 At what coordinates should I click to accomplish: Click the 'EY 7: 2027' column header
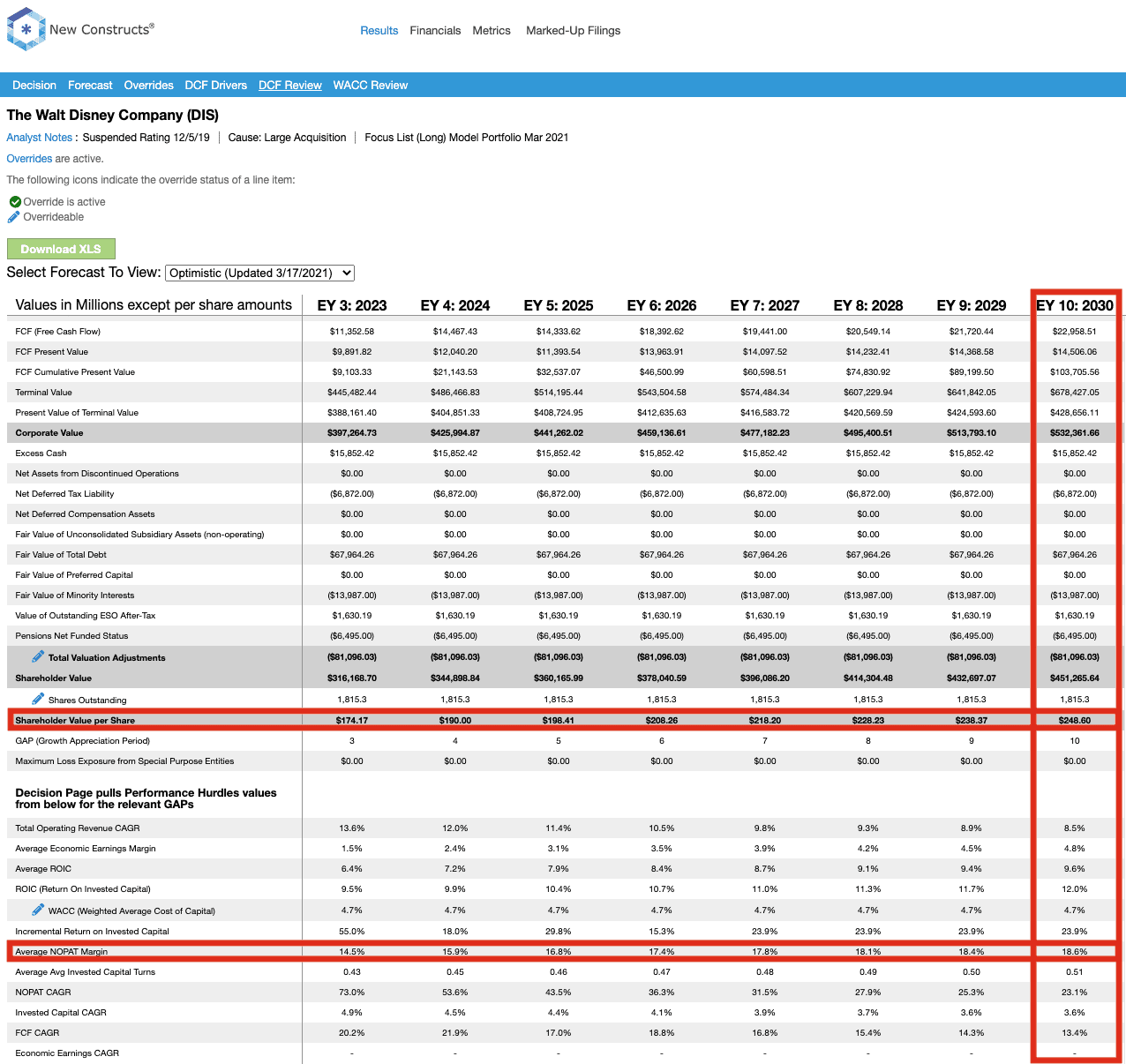point(765,305)
